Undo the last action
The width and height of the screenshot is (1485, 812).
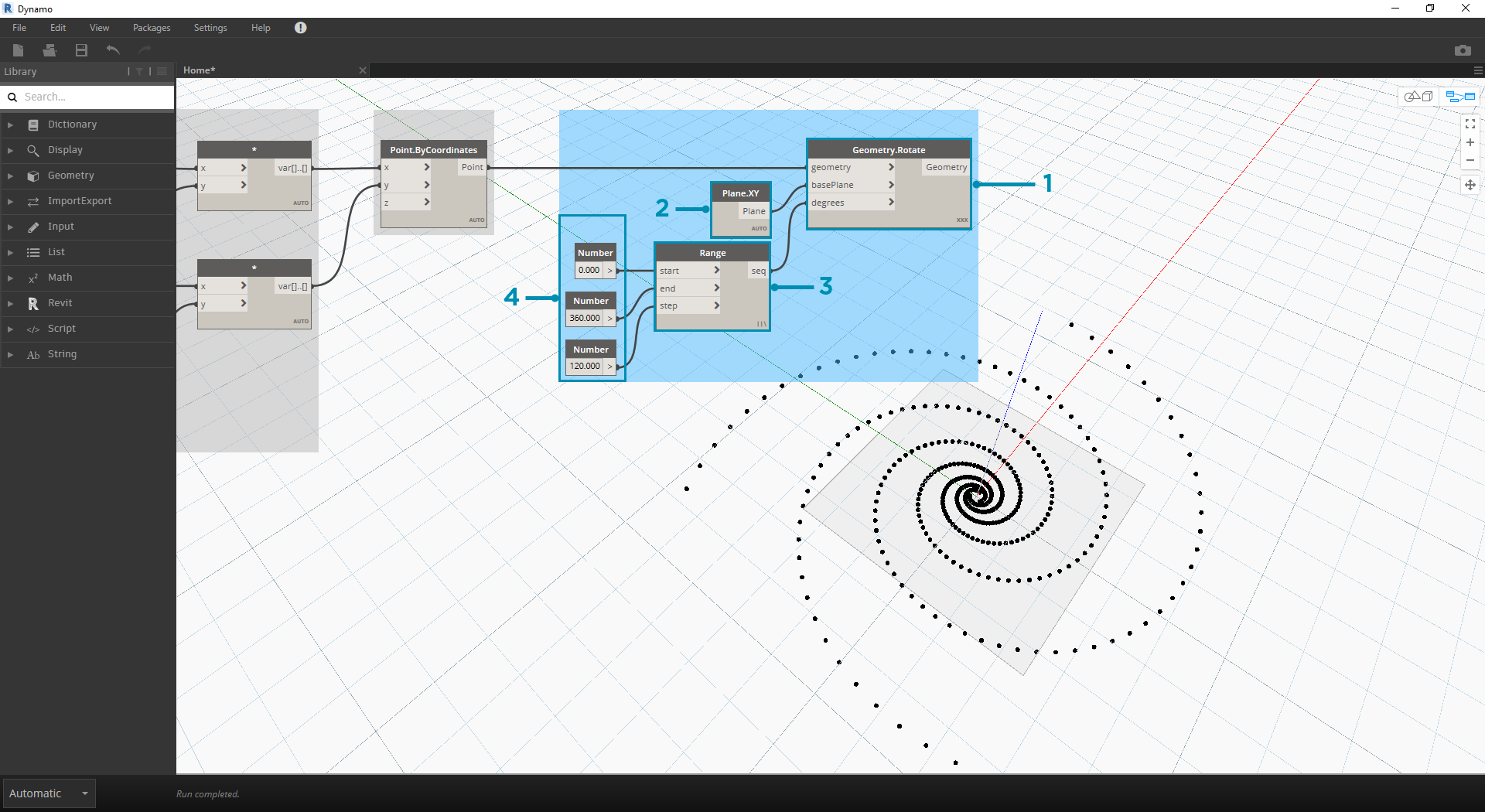click(113, 50)
